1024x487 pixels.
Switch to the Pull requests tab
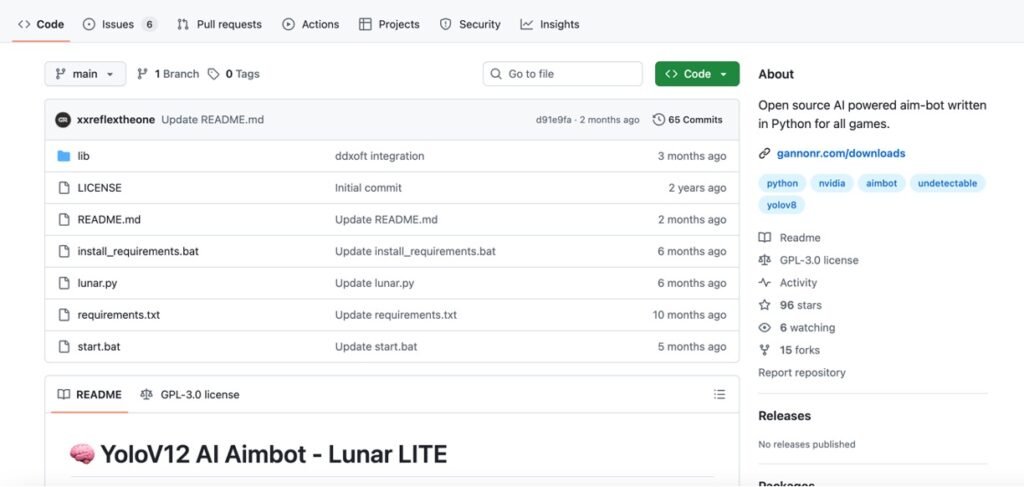[x=219, y=24]
